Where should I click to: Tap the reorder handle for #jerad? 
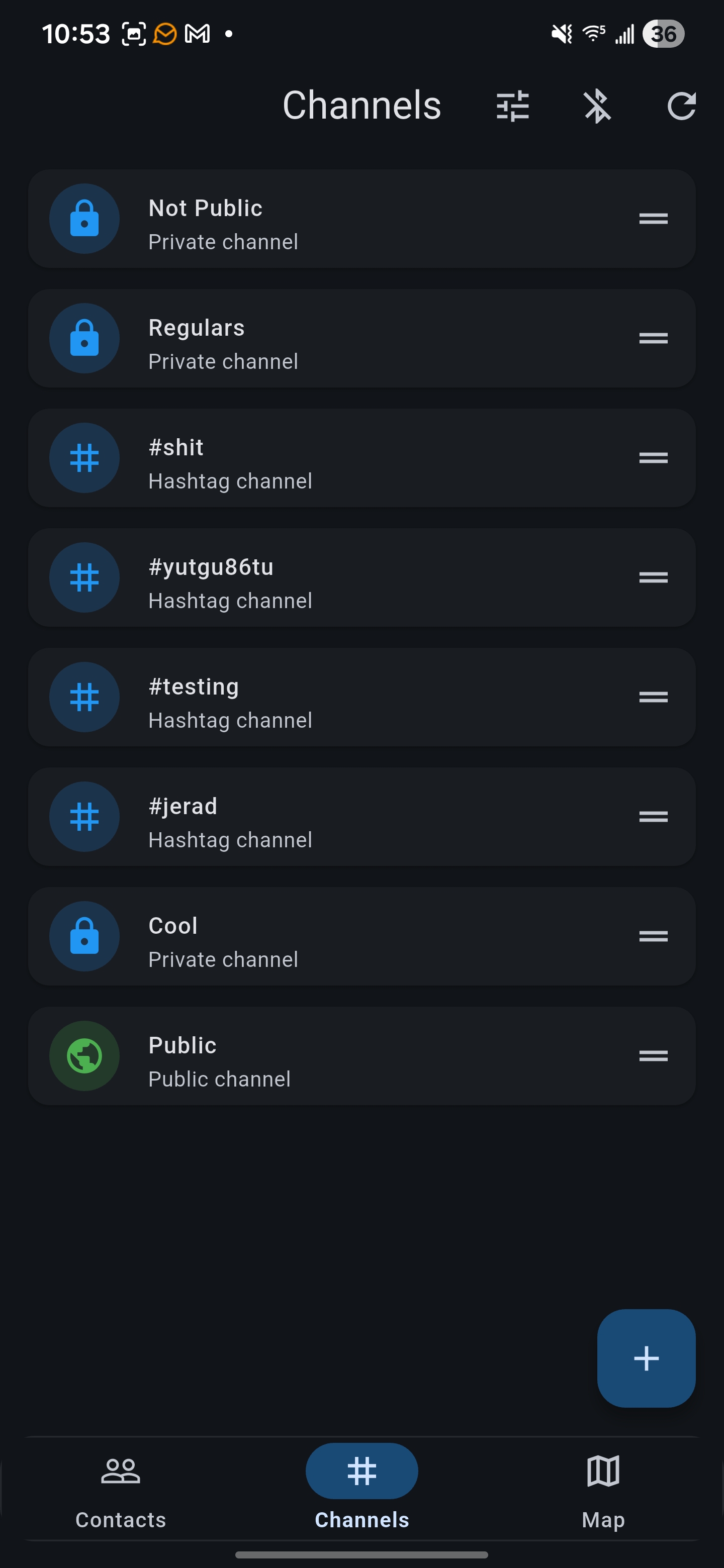(x=654, y=816)
